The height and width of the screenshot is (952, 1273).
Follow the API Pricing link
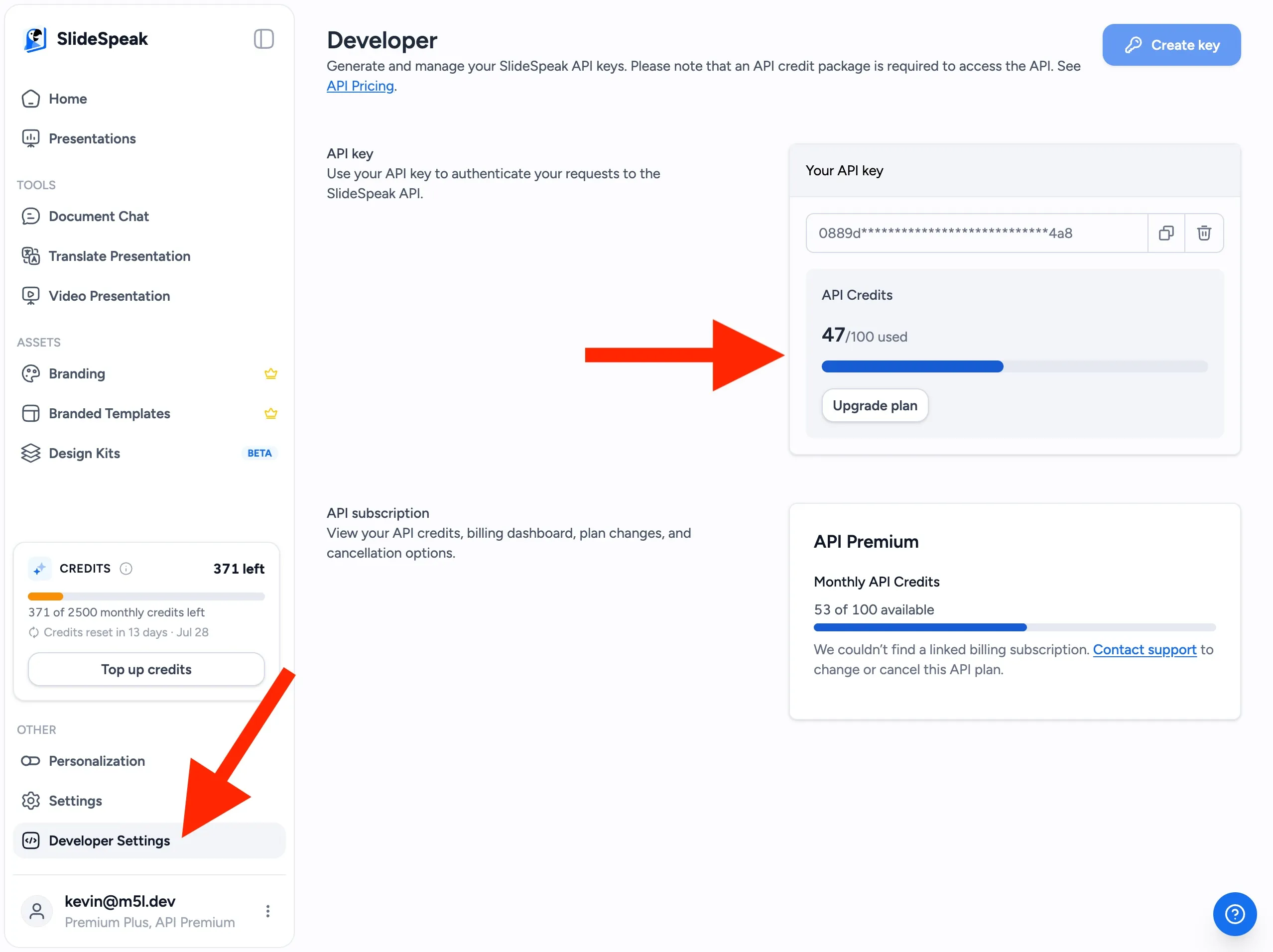360,86
